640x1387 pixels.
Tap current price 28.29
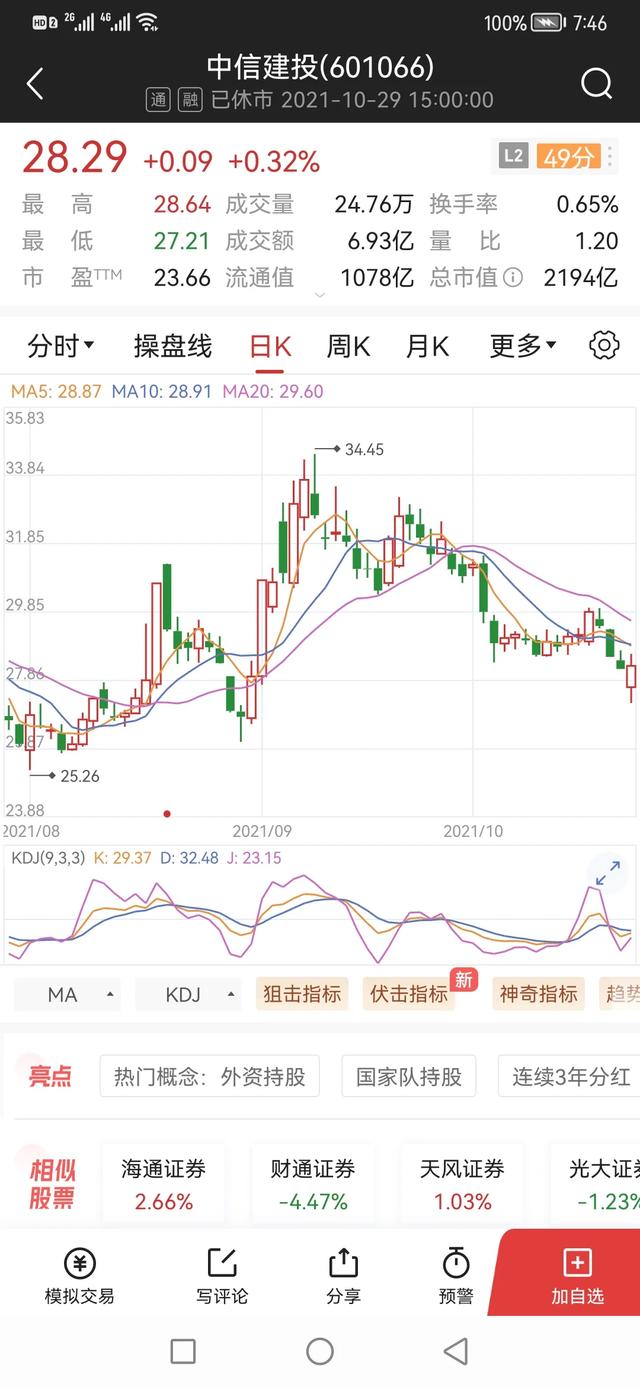click(75, 158)
